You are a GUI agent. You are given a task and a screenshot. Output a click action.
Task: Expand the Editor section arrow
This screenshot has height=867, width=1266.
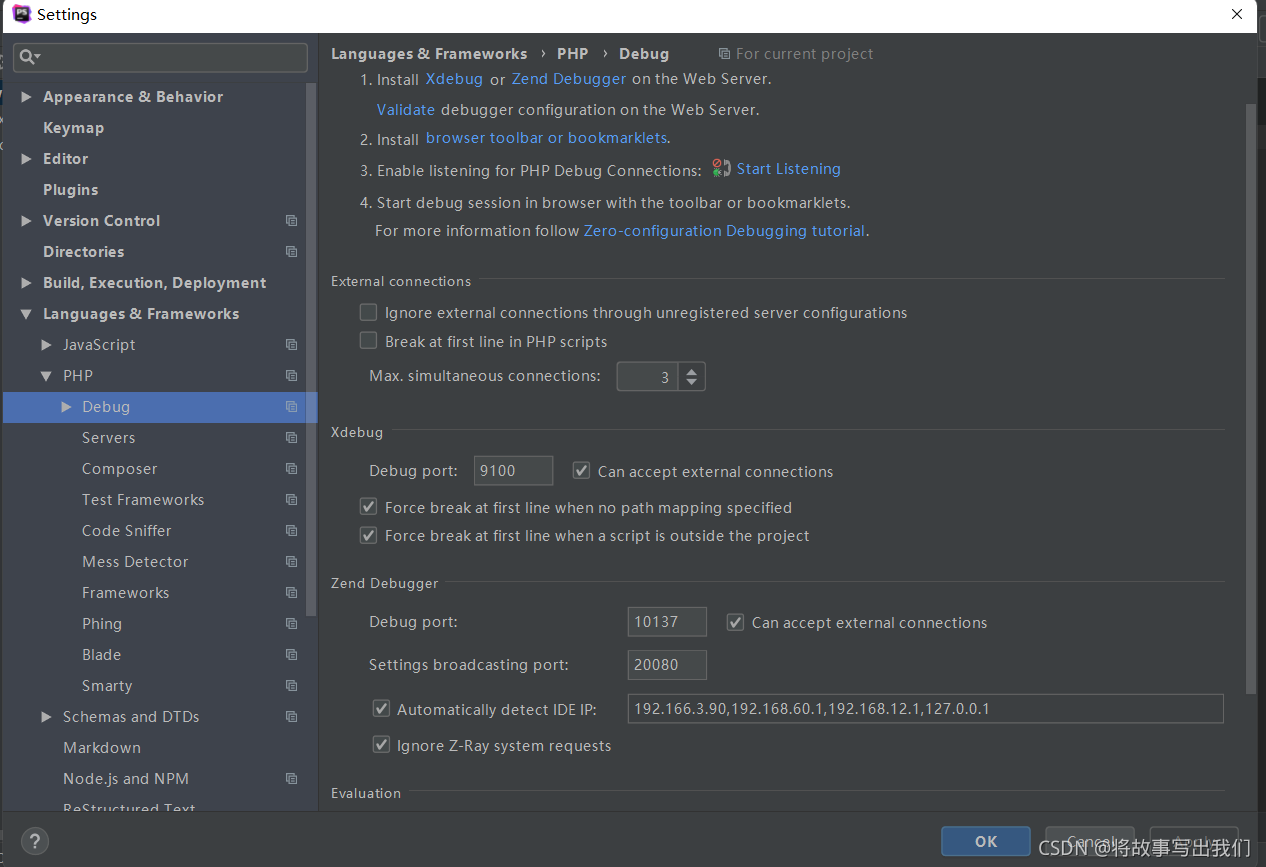26,159
